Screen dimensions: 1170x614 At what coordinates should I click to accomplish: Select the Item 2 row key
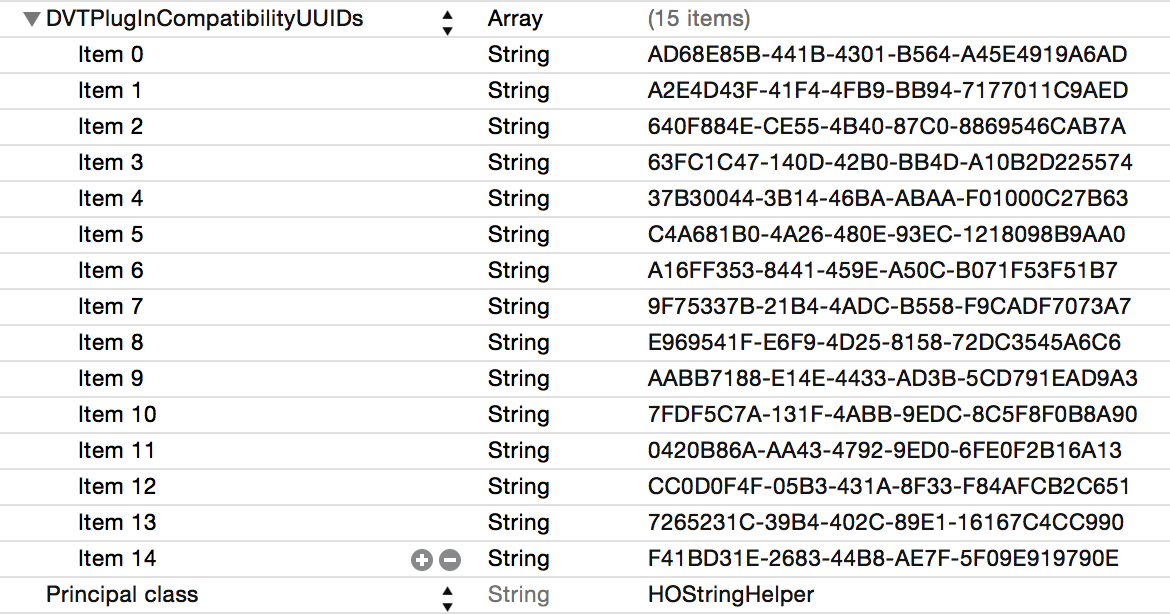pos(110,126)
